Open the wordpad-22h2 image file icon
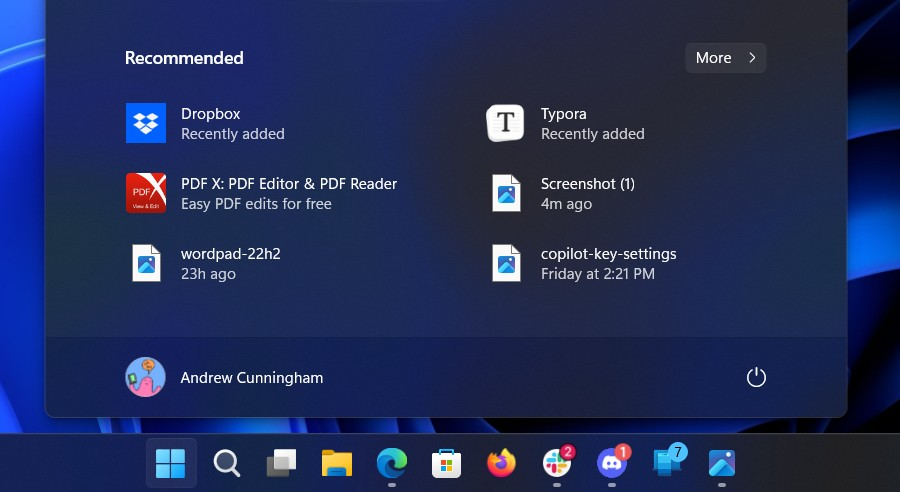This screenshot has height=492, width=900. [x=146, y=263]
